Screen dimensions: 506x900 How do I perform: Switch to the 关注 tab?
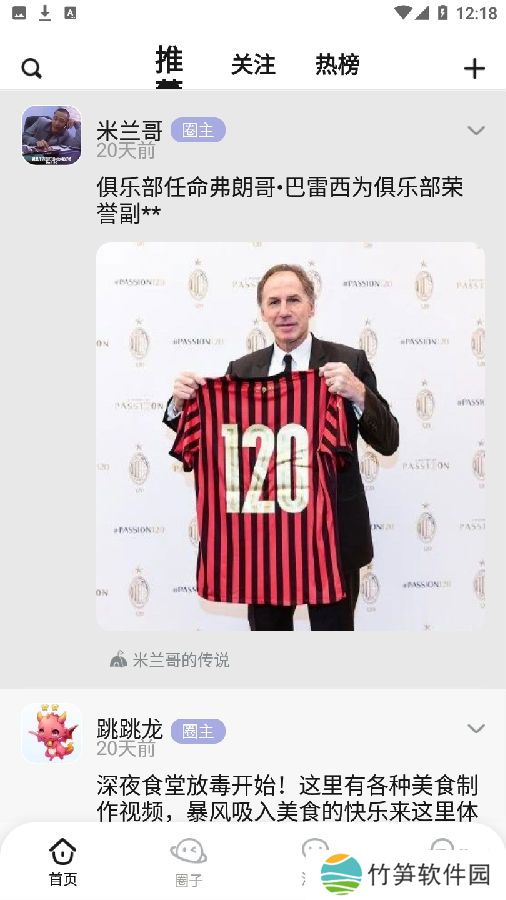coord(253,65)
